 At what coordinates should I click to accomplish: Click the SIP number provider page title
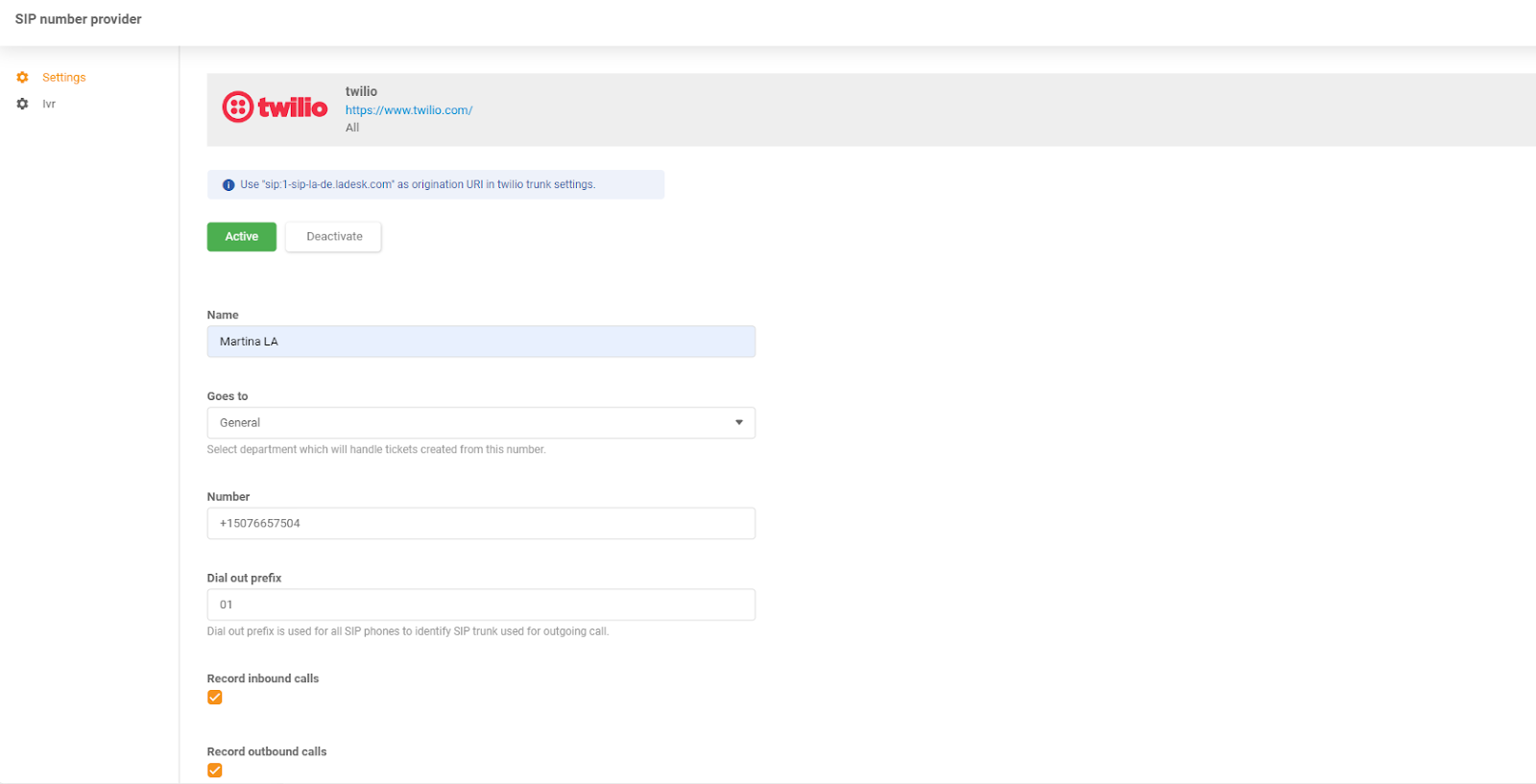(79, 19)
